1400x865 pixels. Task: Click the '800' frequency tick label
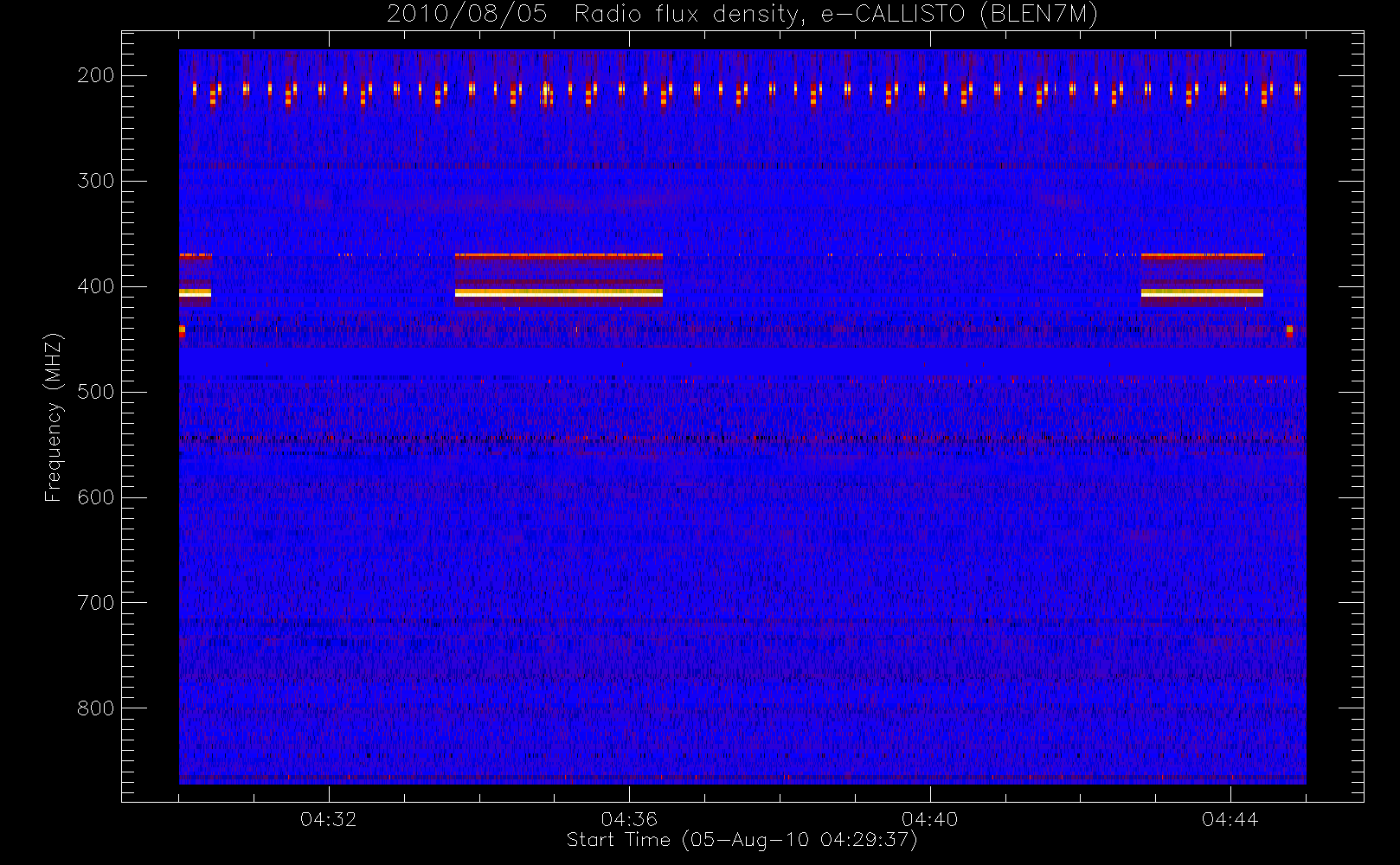(x=96, y=708)
